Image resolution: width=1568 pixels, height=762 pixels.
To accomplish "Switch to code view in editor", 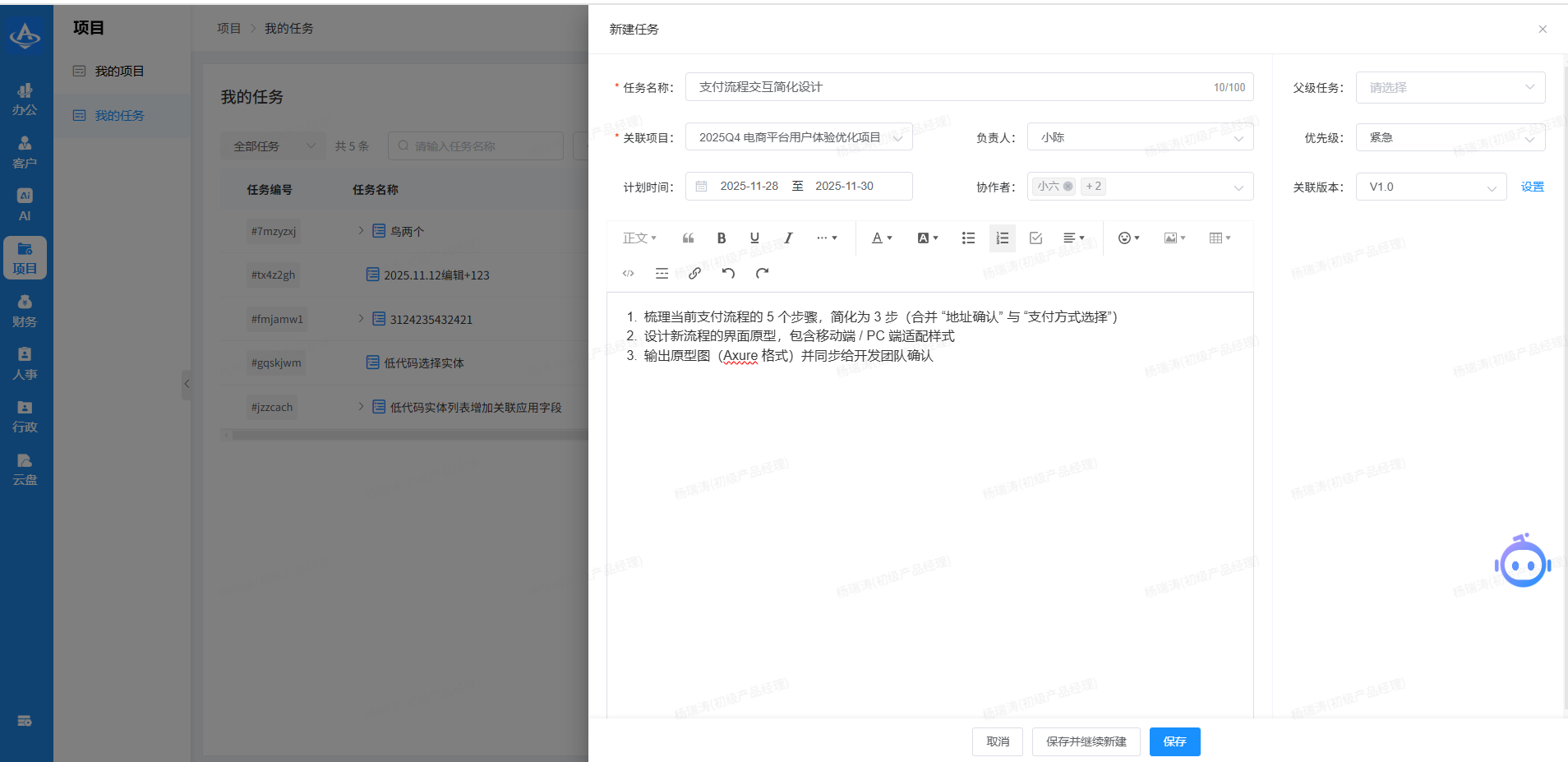I will click(628, 274).
